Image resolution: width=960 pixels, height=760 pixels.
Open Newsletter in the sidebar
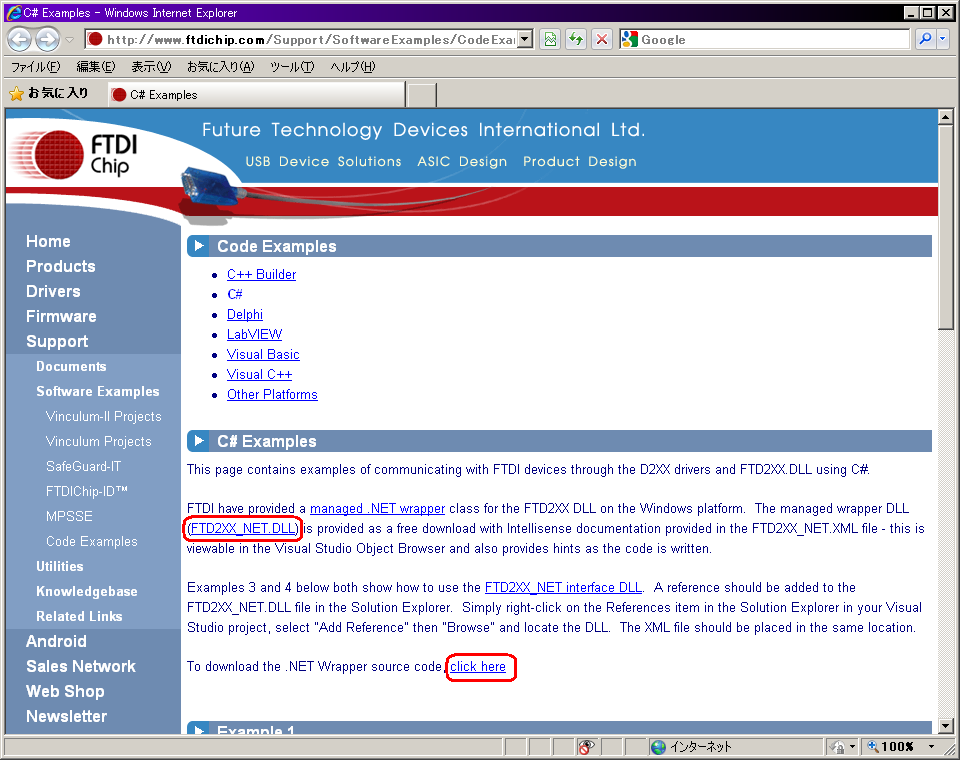click(67, 717)
